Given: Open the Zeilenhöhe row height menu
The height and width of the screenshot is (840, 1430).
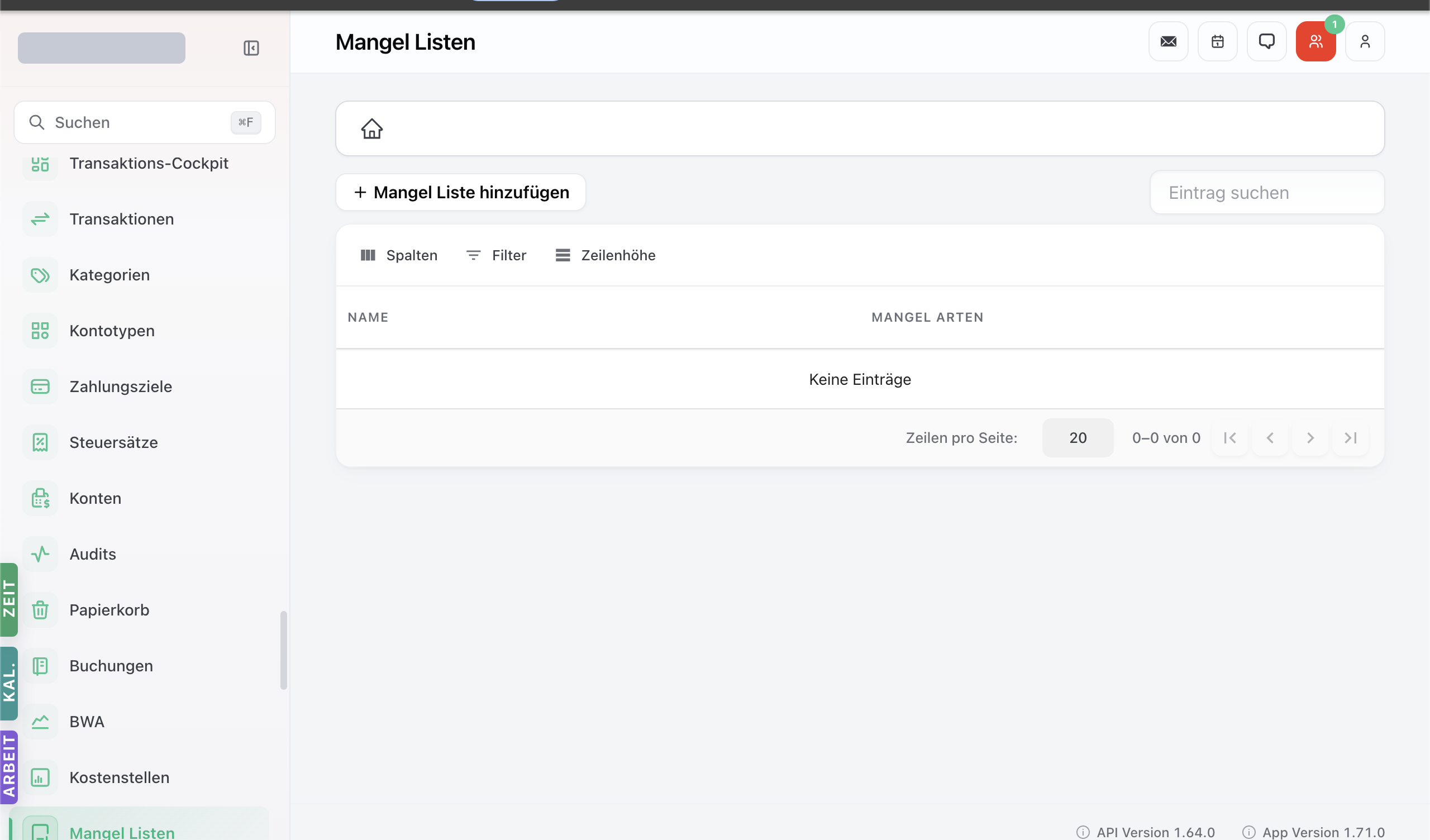Looking at the screenshot, I should click(x=606, y=255).
